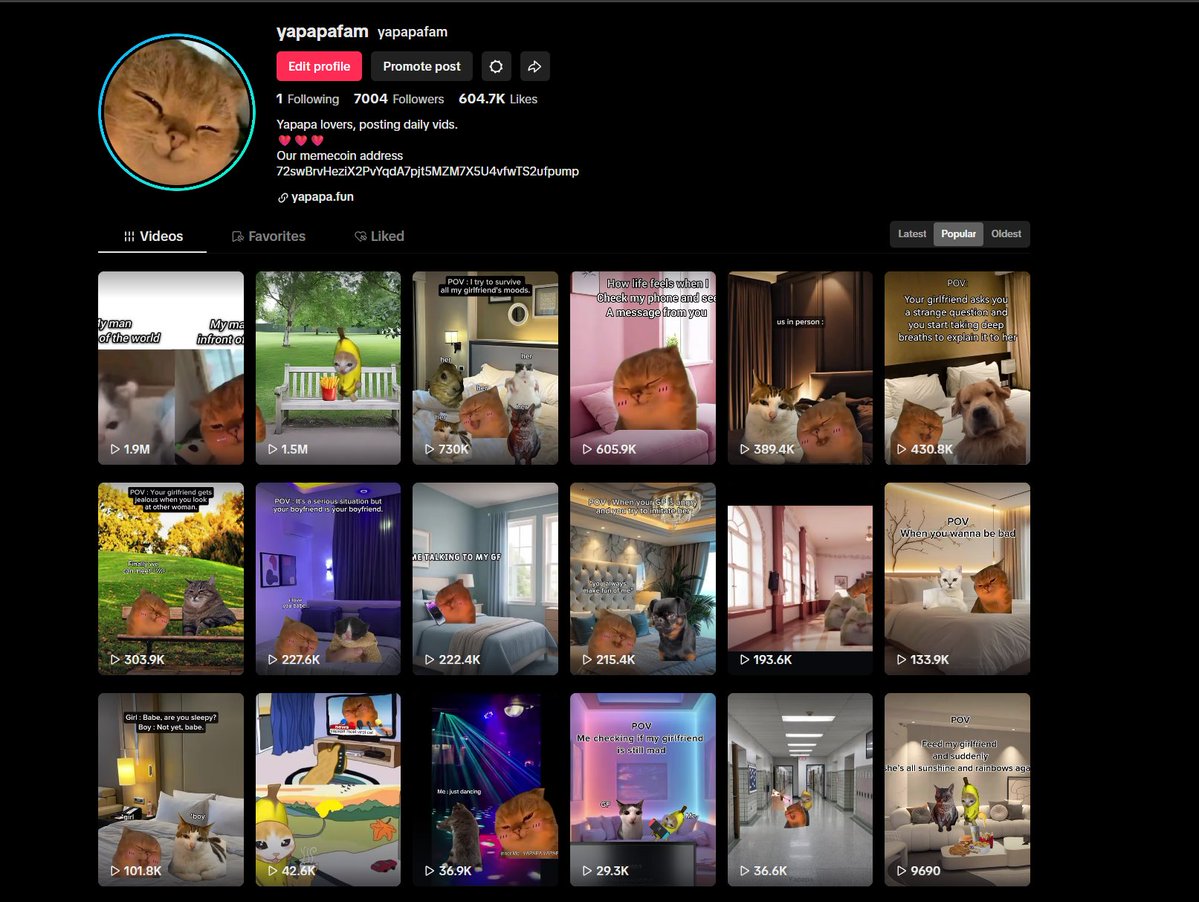Switch to the Favorites tab
This screenshot has height=902, width=1199.
point(268,236)
